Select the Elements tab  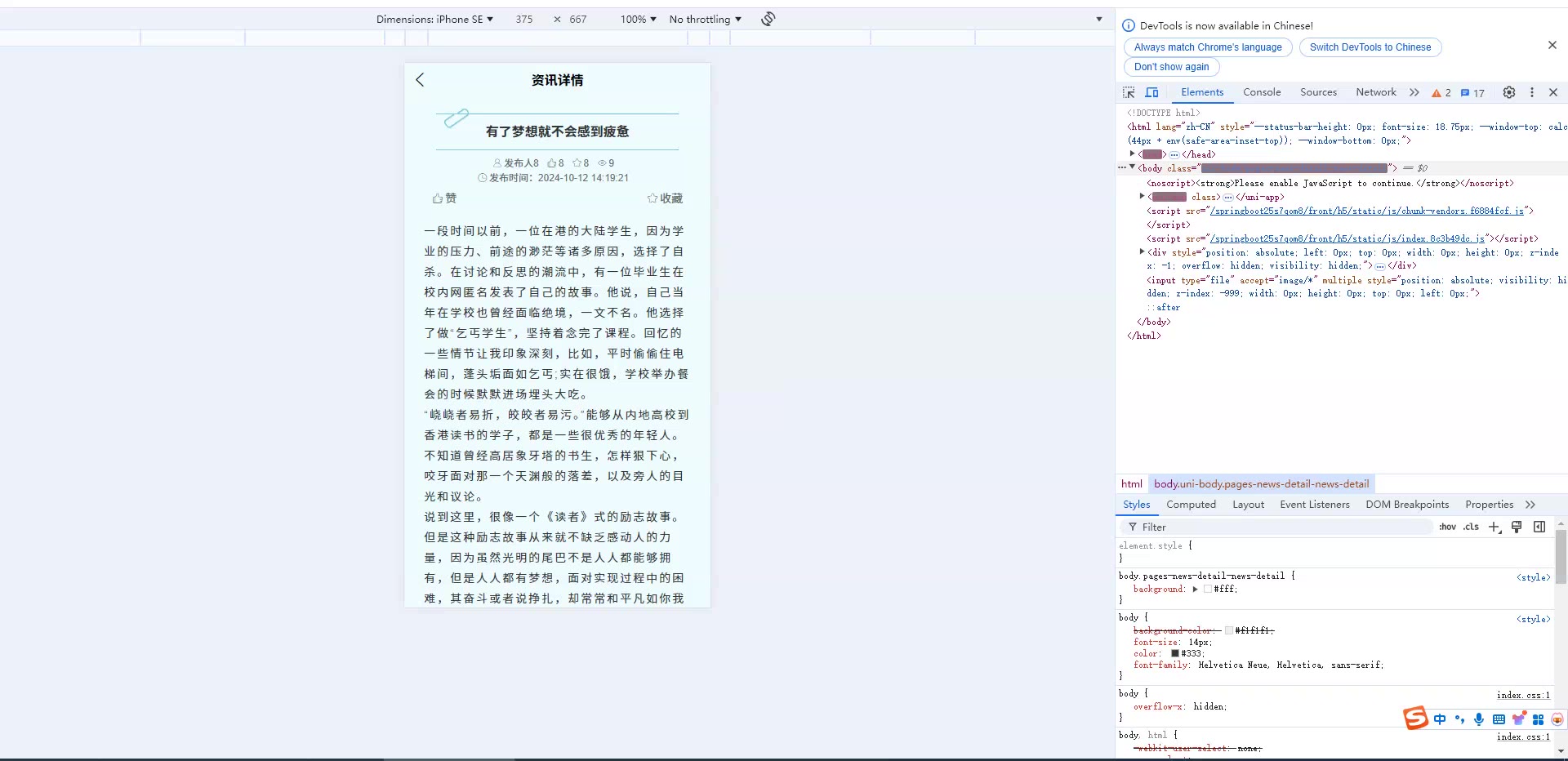coord(1202,92)
